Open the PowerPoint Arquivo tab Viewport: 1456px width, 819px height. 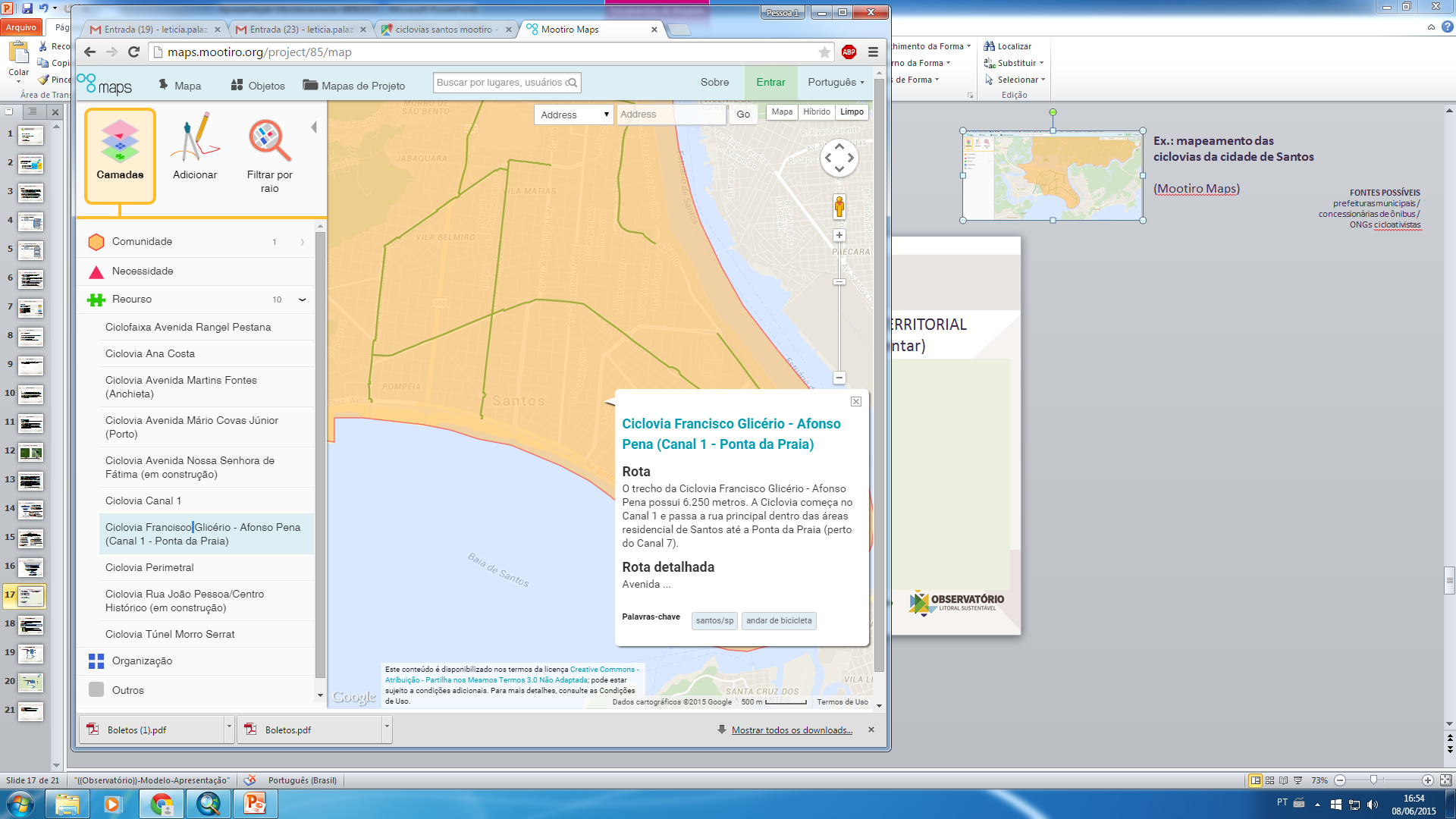pyautogui.click(x=21, y=27)
